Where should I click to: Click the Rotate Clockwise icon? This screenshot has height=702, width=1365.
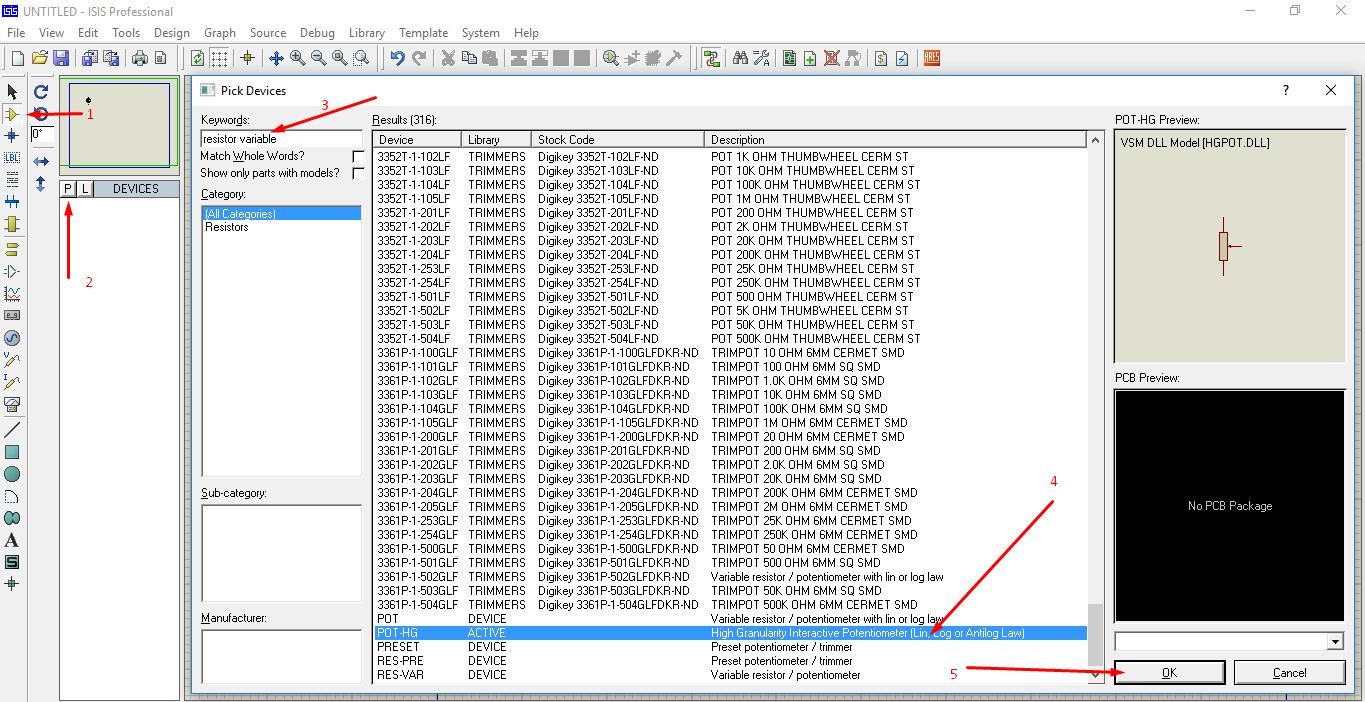click(41, 92)
